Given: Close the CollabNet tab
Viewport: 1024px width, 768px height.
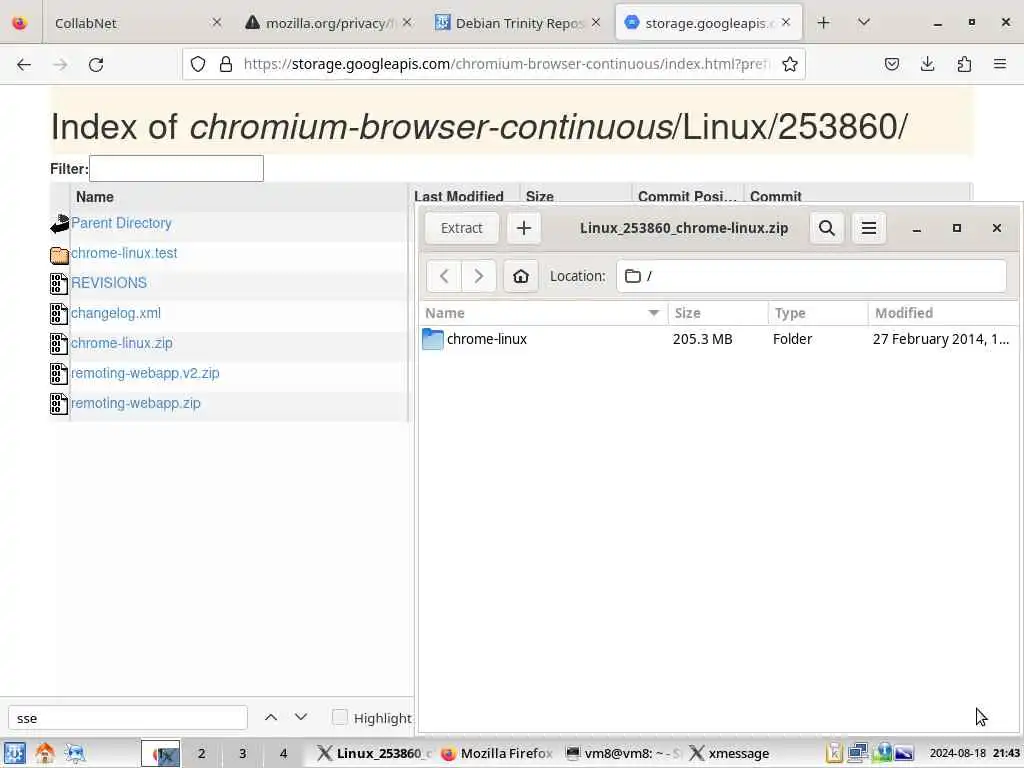Looking at the screenshot, I should (x=217, y=23).
